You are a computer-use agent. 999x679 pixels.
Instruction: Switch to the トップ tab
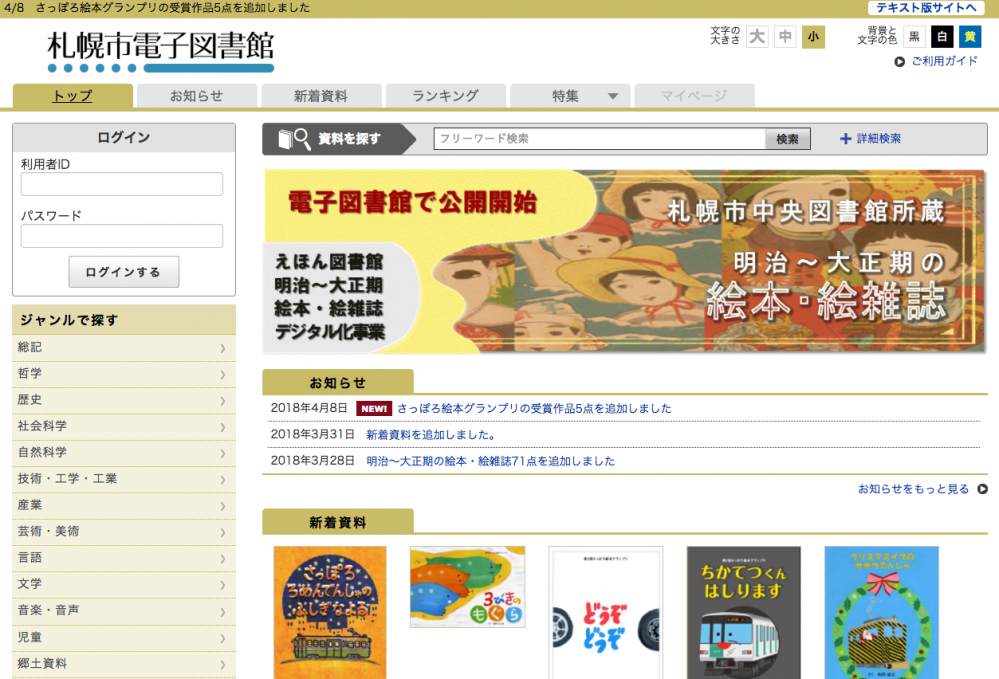pos(73,96)
